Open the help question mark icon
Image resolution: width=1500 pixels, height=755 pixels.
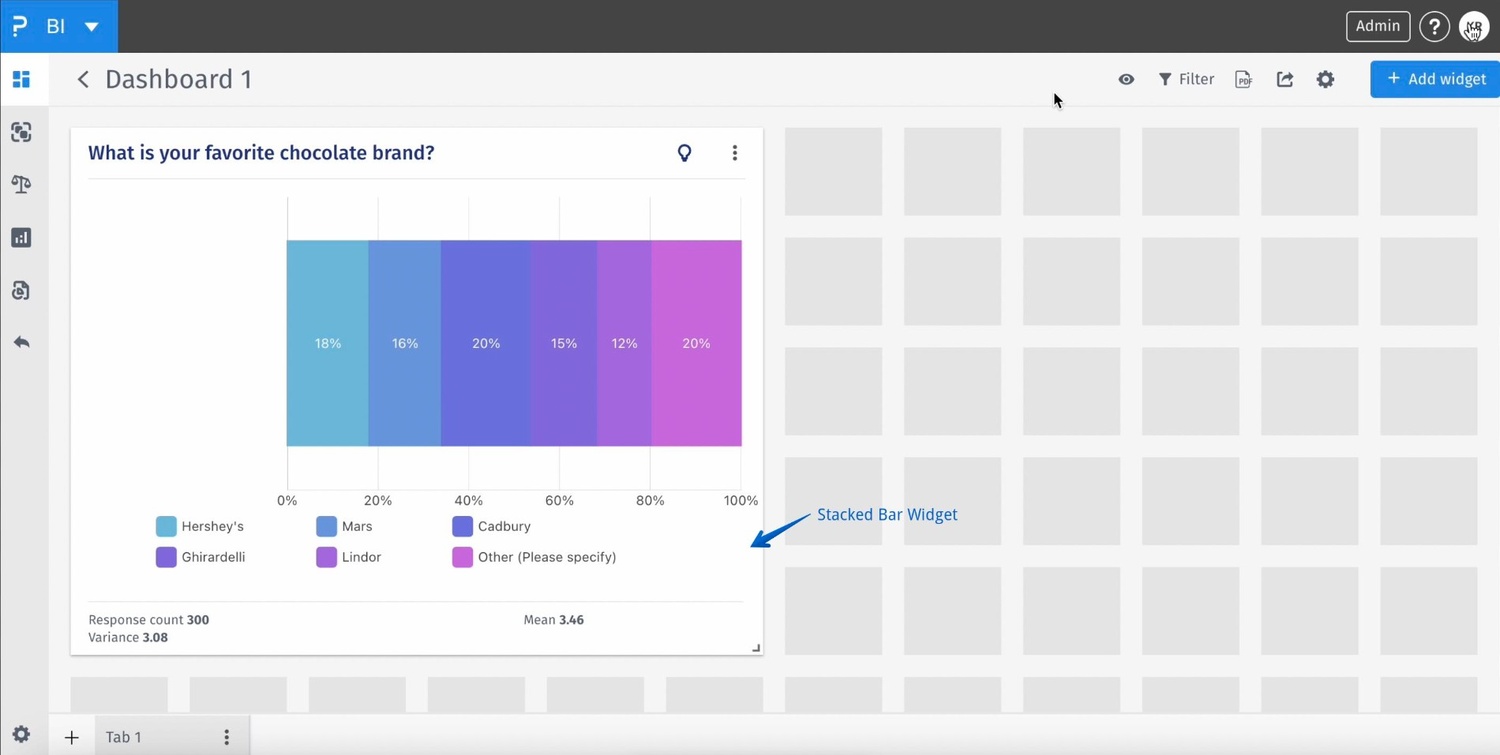point(1434,27)
